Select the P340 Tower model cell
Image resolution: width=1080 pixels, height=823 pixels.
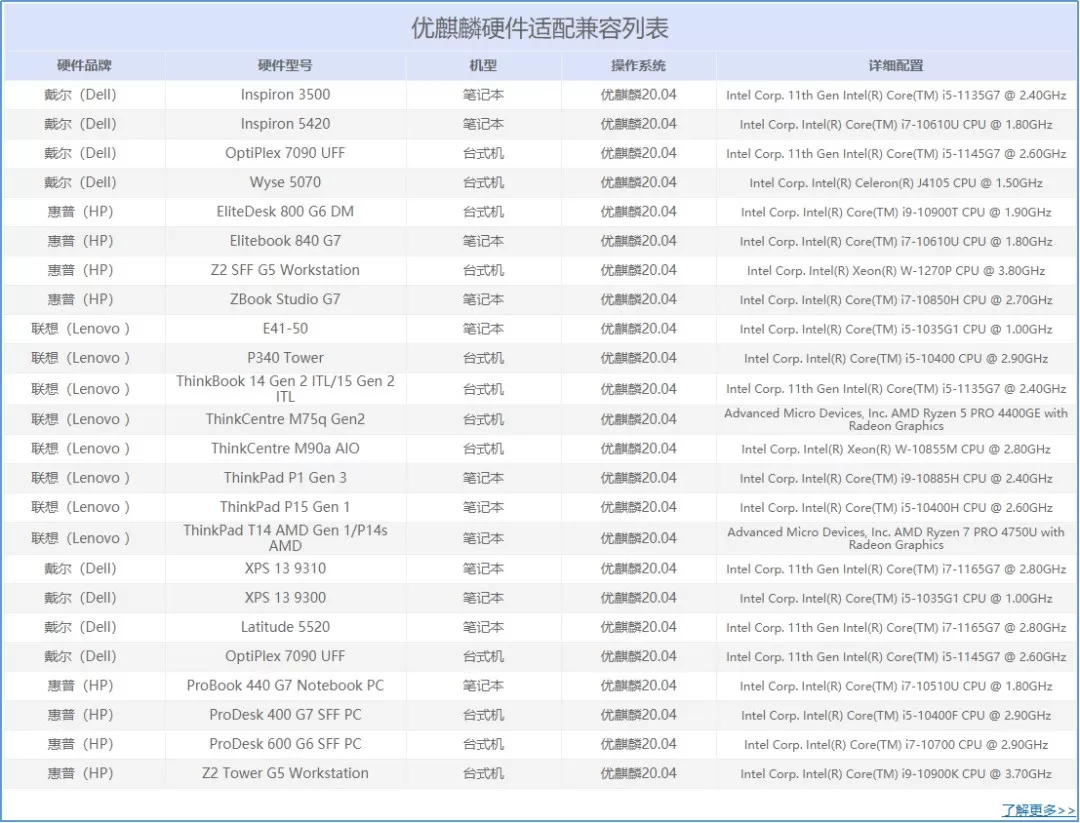[285, 358]
